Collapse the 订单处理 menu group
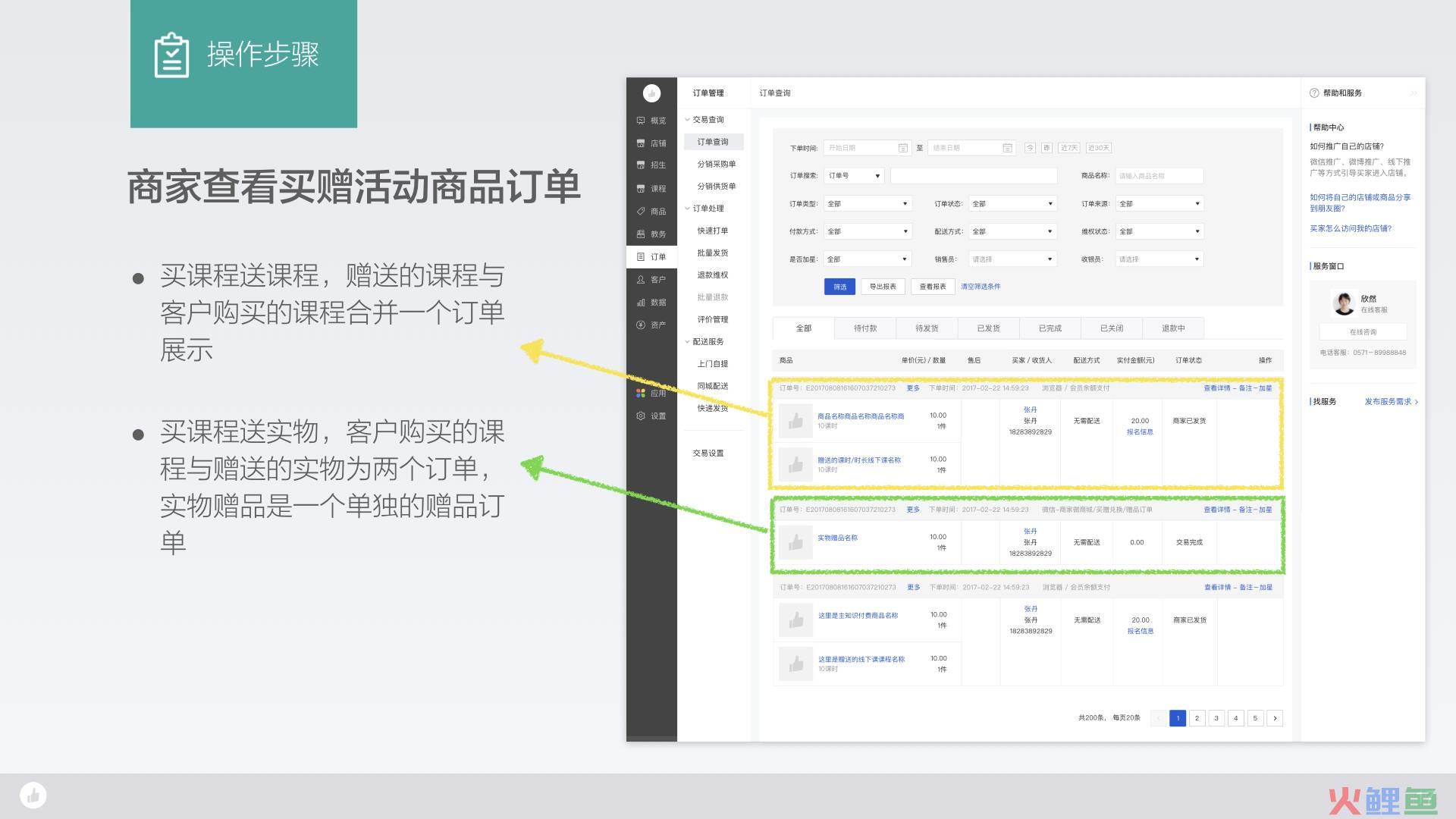The width and height of the screenshot is (1456, 819). pyautogui.click(x=704, y=209)
